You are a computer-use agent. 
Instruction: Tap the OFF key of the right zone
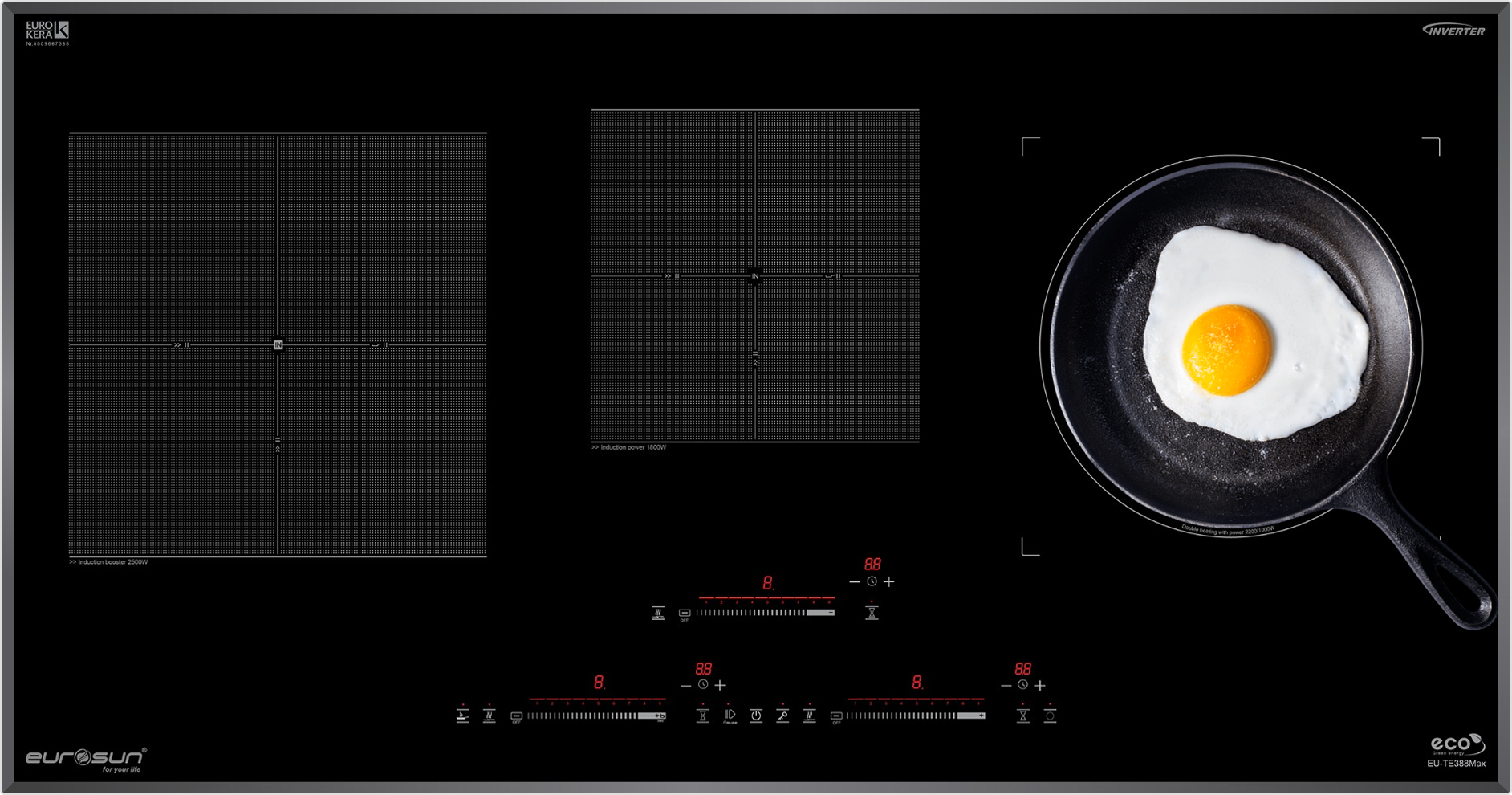pyautogui.click(x=836, y=717)
